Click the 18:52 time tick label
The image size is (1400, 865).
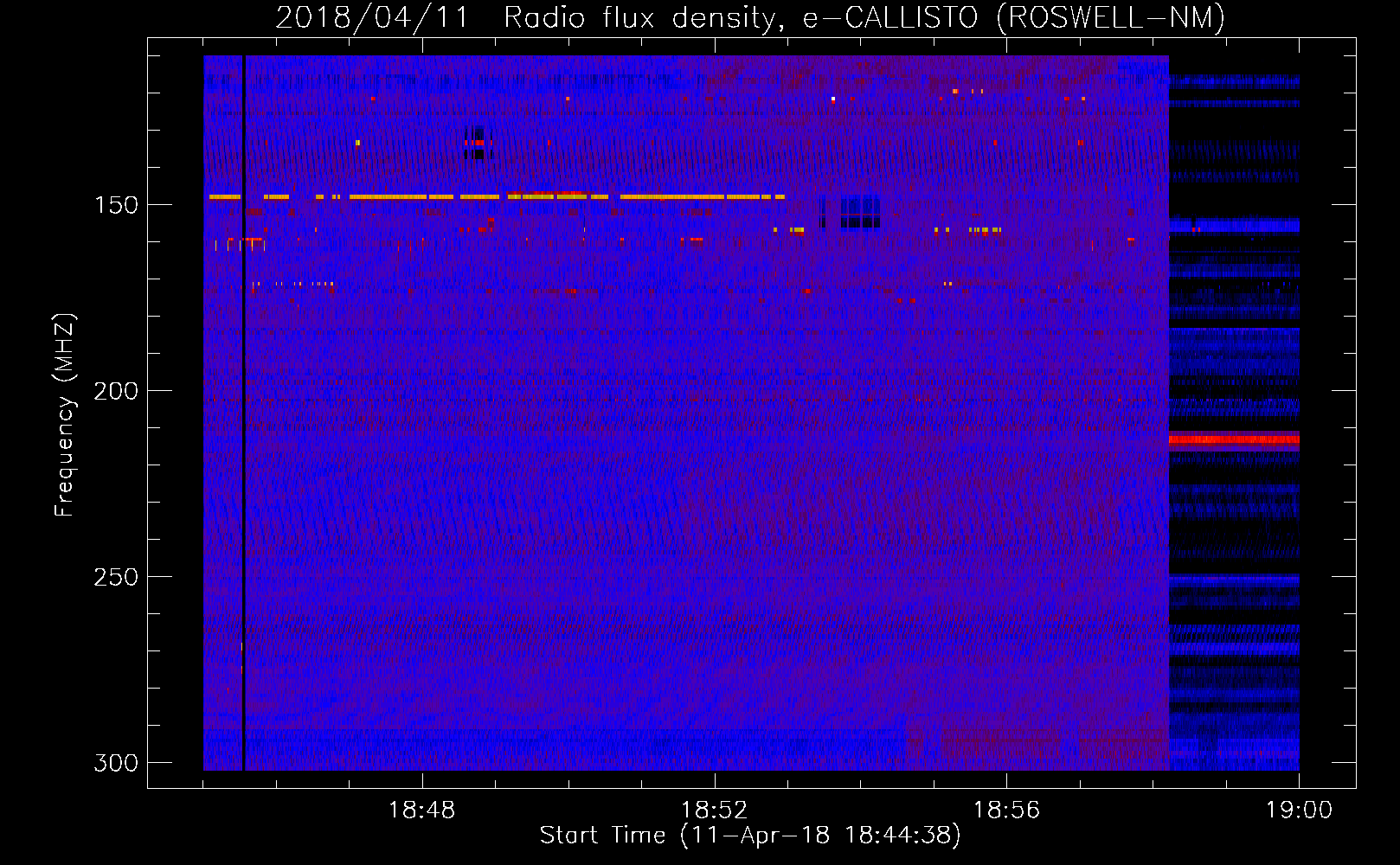tap(714, 811)
